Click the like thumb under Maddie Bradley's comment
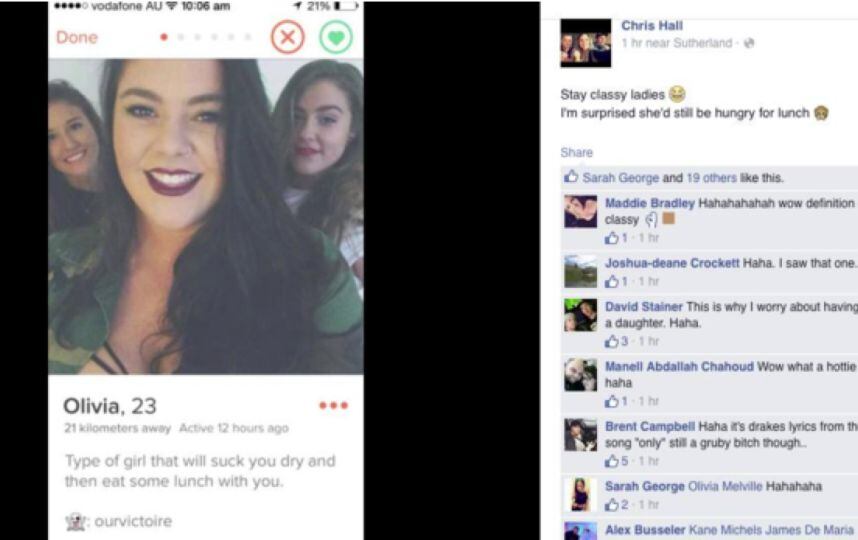Viewport: 858px width, 540px height. pyautogui.click(x=611, y=238)
